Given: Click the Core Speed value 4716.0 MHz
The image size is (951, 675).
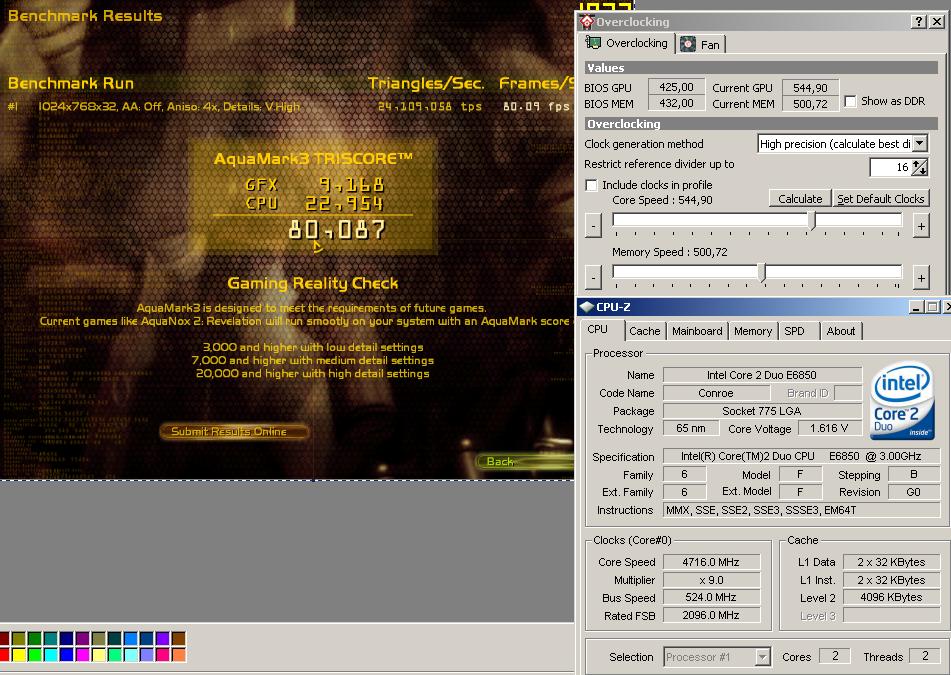Looking at the screenshot, I should click(711, 562).
